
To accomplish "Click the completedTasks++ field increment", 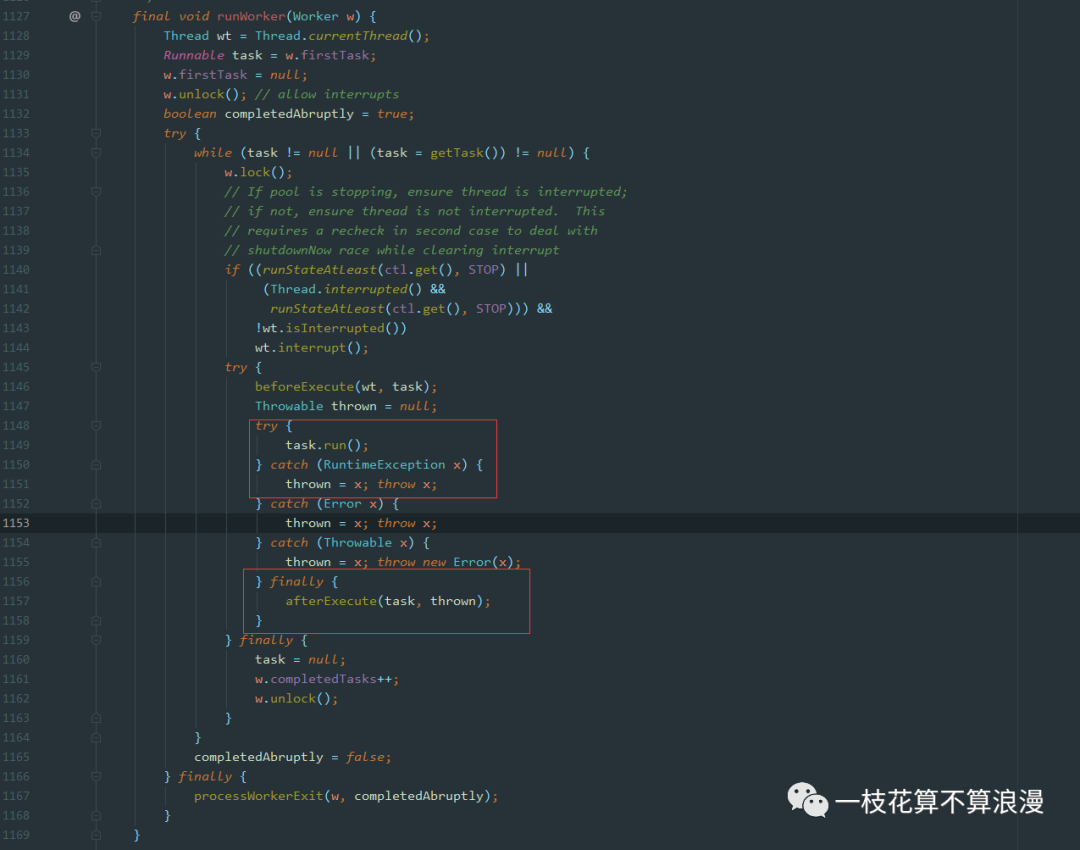I will click(x=331, y=679).
